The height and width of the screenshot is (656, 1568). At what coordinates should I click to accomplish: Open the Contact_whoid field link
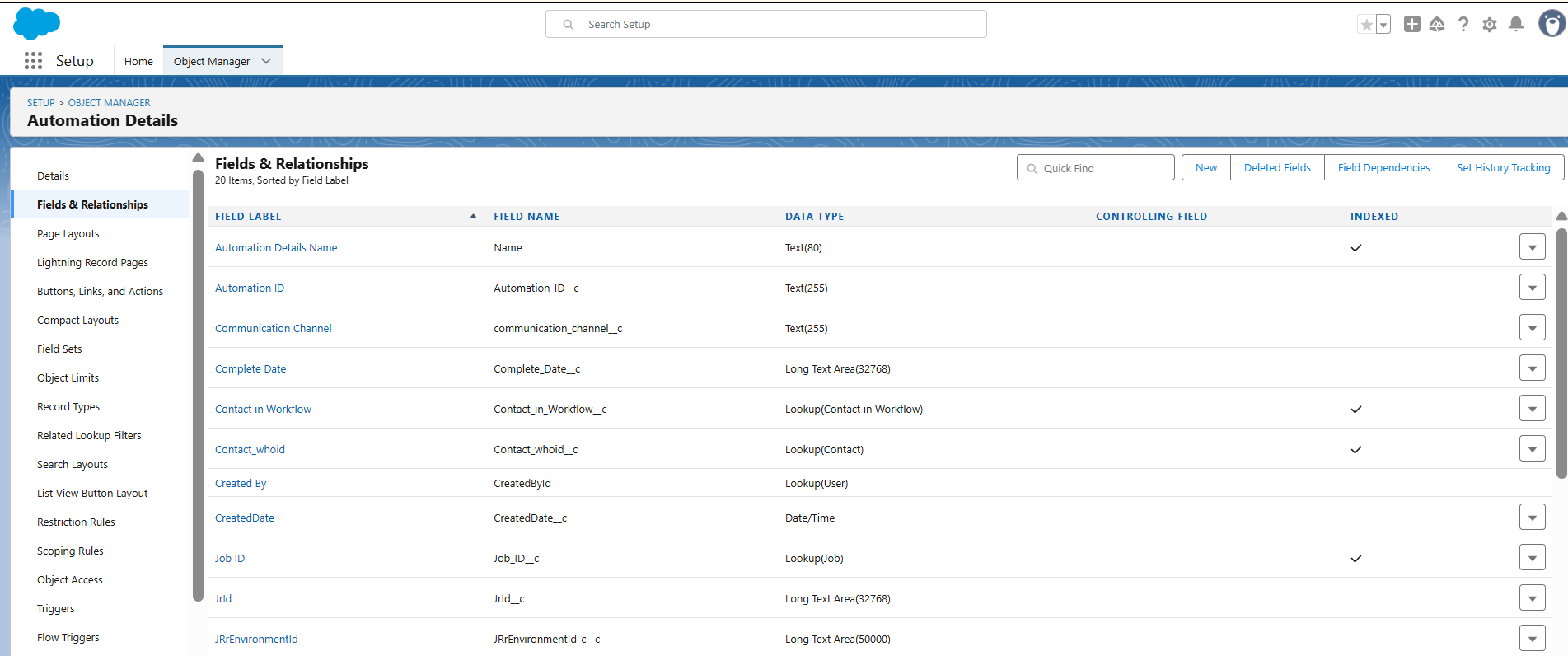pos(250,449)
